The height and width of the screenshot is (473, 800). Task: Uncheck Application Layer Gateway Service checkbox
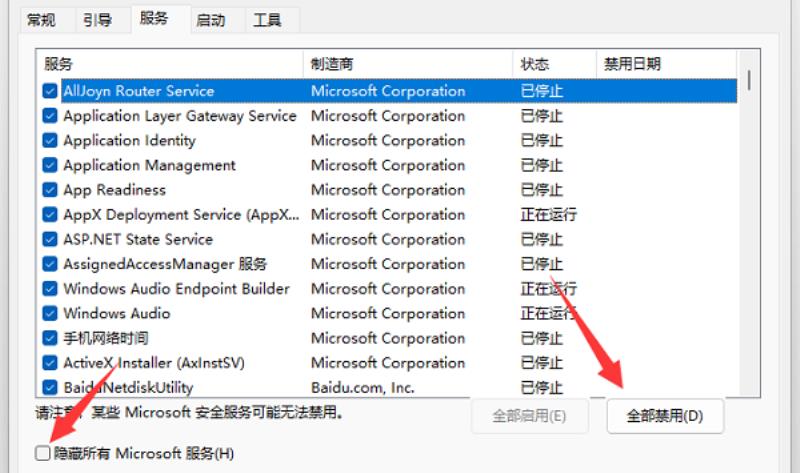[x=50, y=116]
